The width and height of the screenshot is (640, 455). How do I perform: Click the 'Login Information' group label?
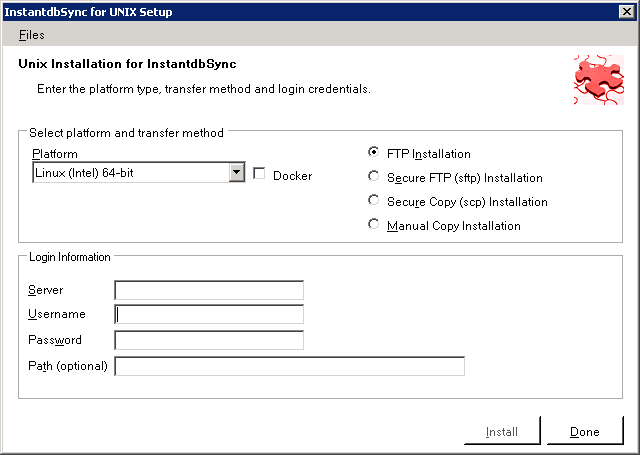[70, 257]
